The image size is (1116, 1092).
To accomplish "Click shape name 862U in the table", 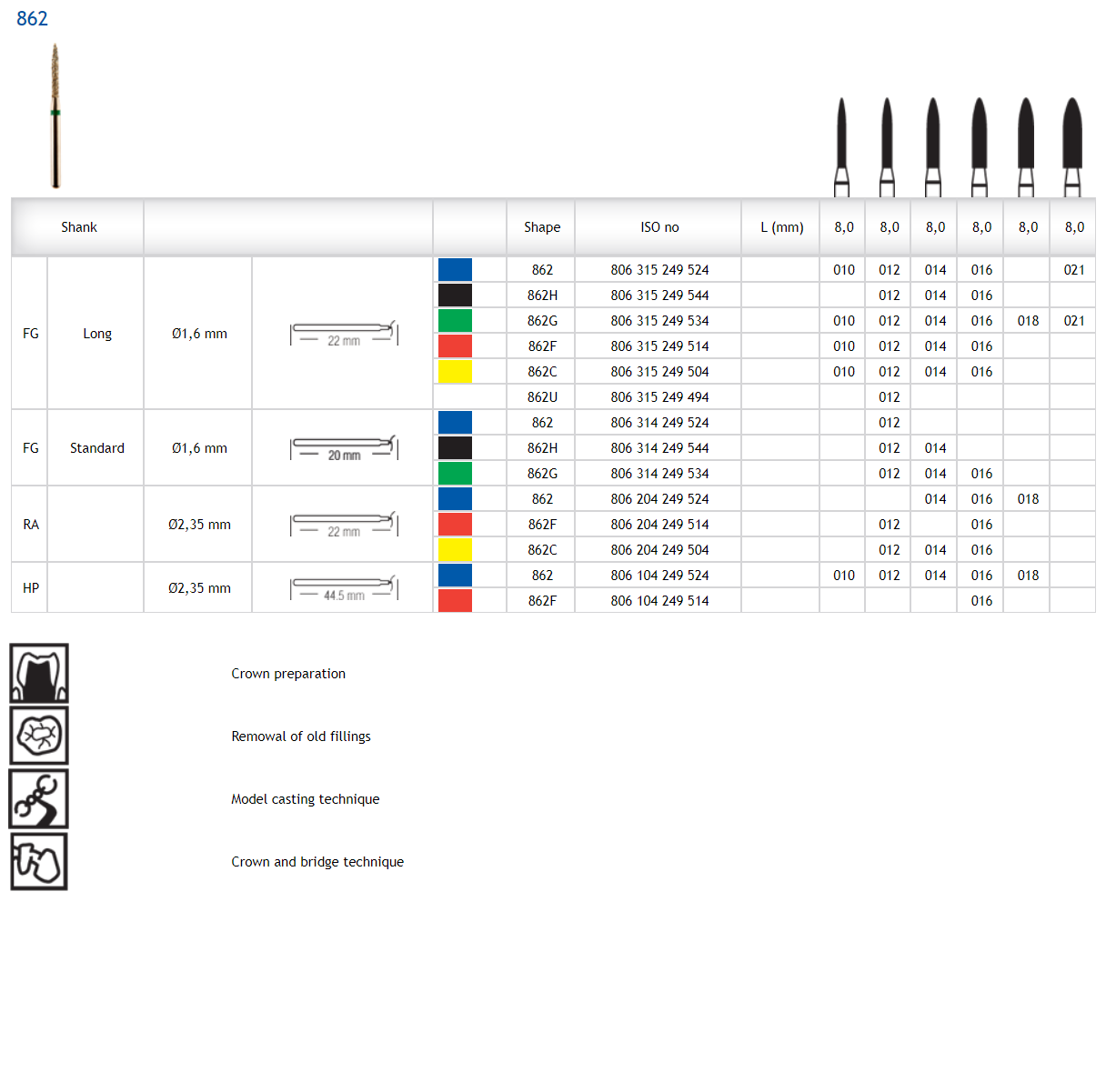I will (x=542, y=397).
